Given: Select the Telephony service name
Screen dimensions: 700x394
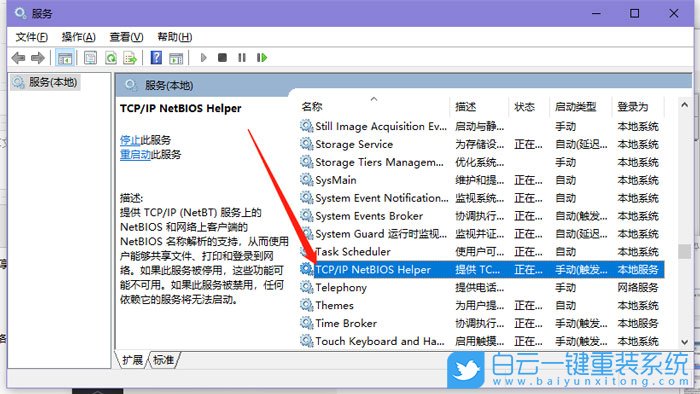Looking at the screenshot, I should point(341,288).
